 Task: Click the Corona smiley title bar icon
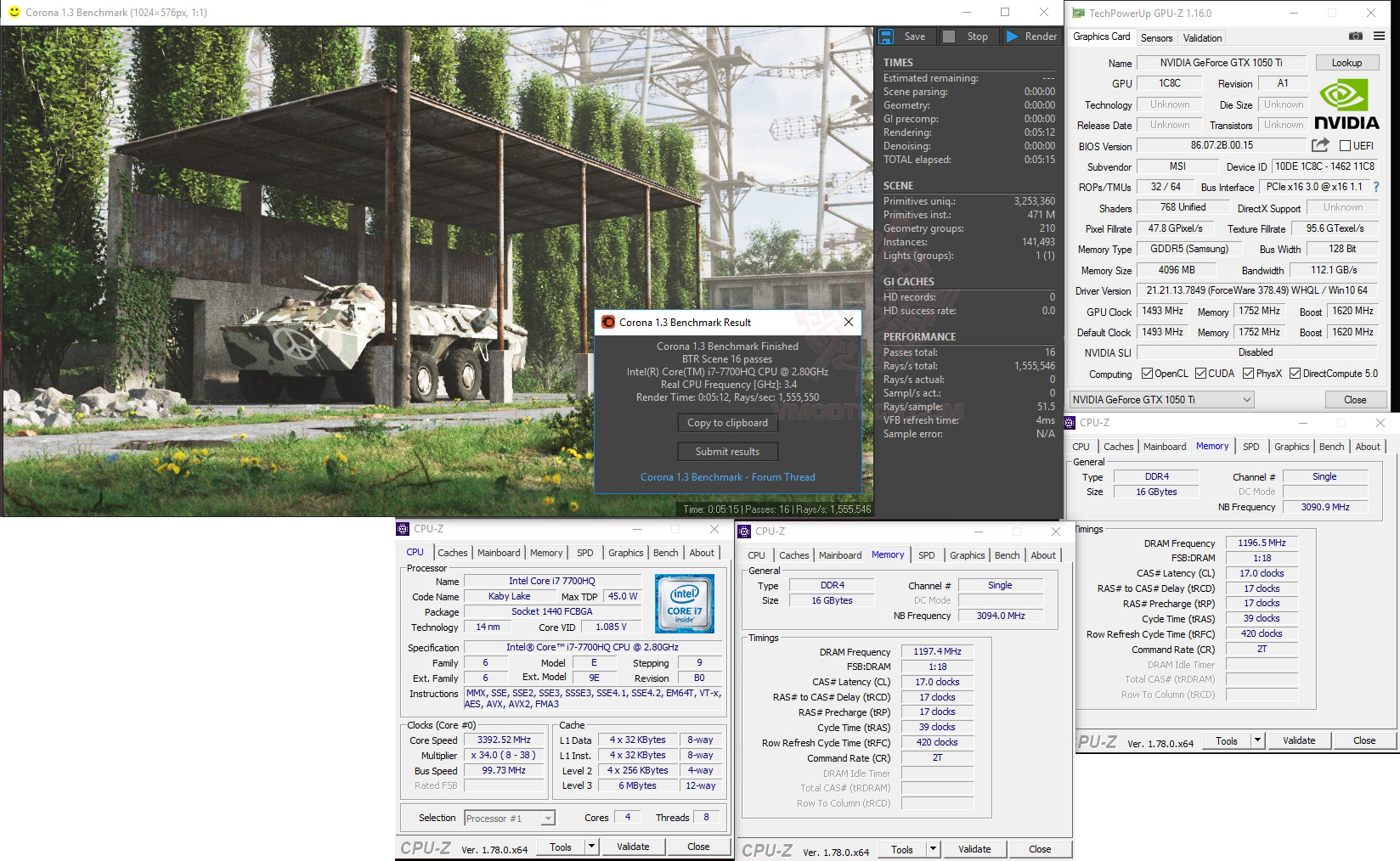(x=14, y=12)
